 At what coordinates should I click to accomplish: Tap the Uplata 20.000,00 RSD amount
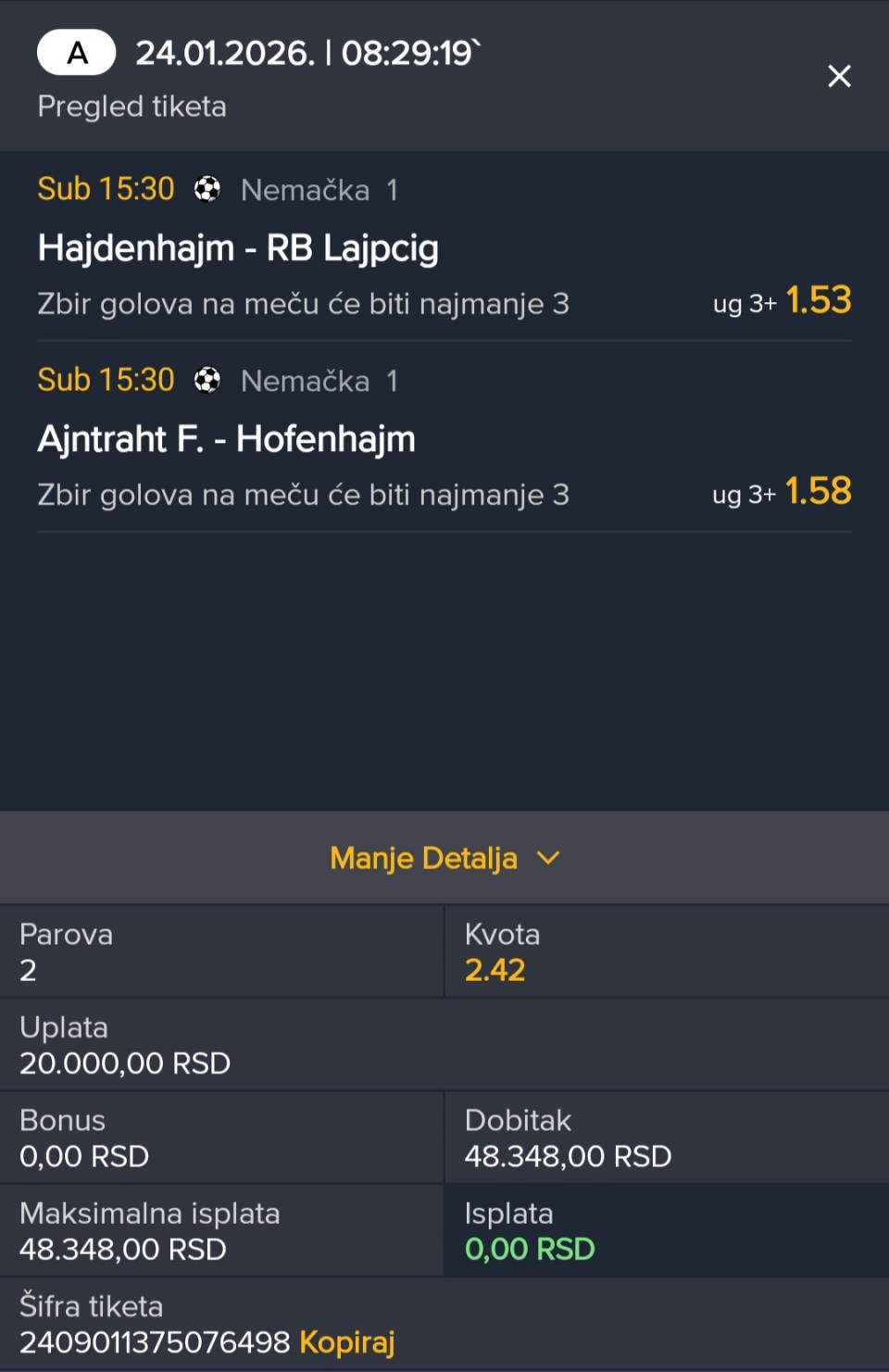click(x=125, y=1063)
